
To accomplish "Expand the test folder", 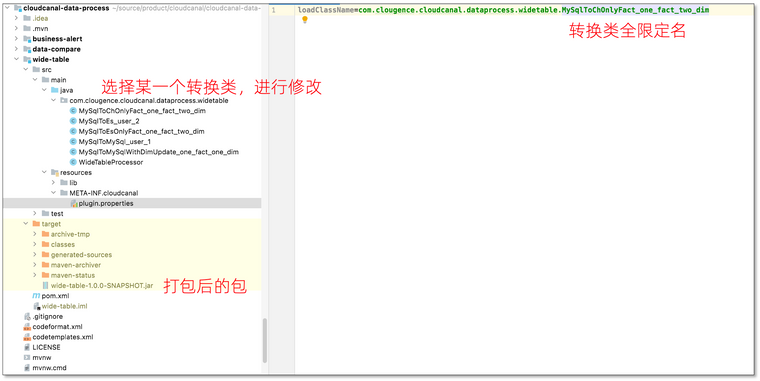I will tap(35, 214).
